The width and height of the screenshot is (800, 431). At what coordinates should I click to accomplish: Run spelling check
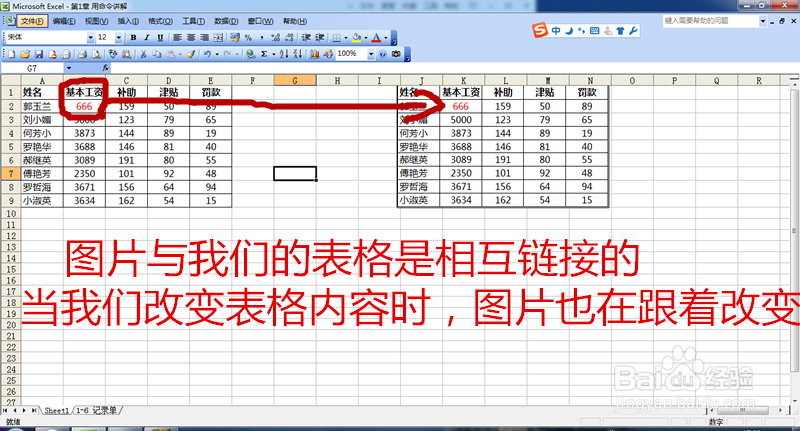113,54
